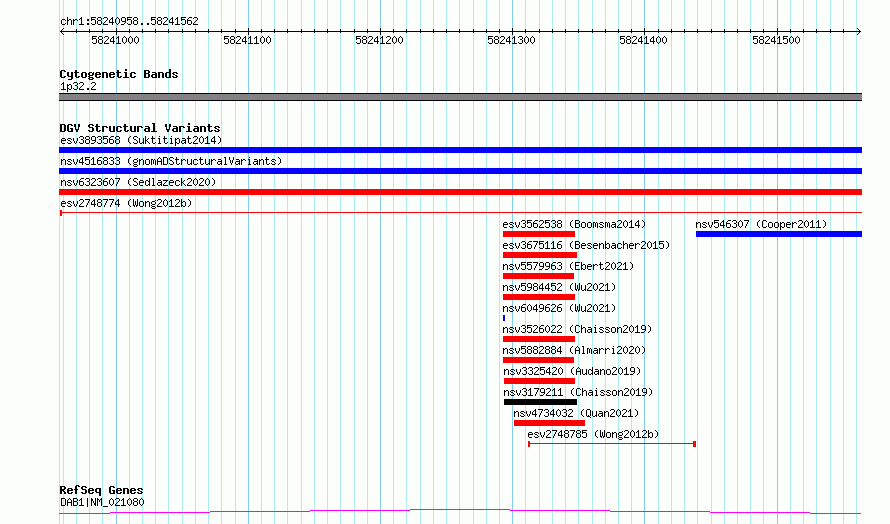The width and height of the screenshot is (890, 524).
Task: Click the thin red line of esv2748774
Action: point(460,213)
